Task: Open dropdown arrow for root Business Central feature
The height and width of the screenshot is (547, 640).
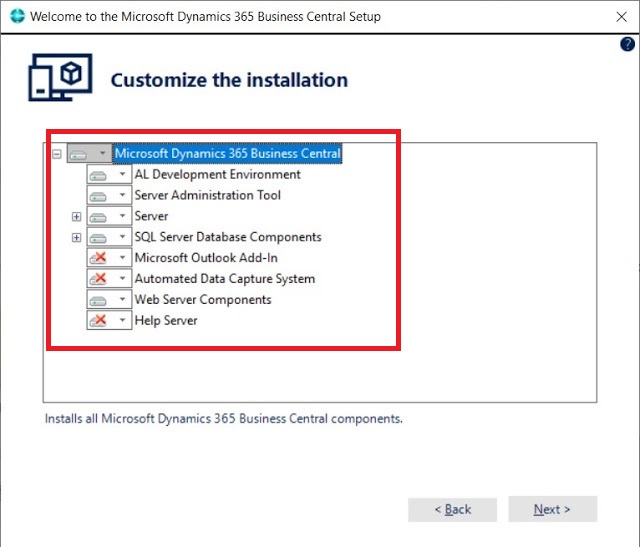Action: [x=102, y=154]
